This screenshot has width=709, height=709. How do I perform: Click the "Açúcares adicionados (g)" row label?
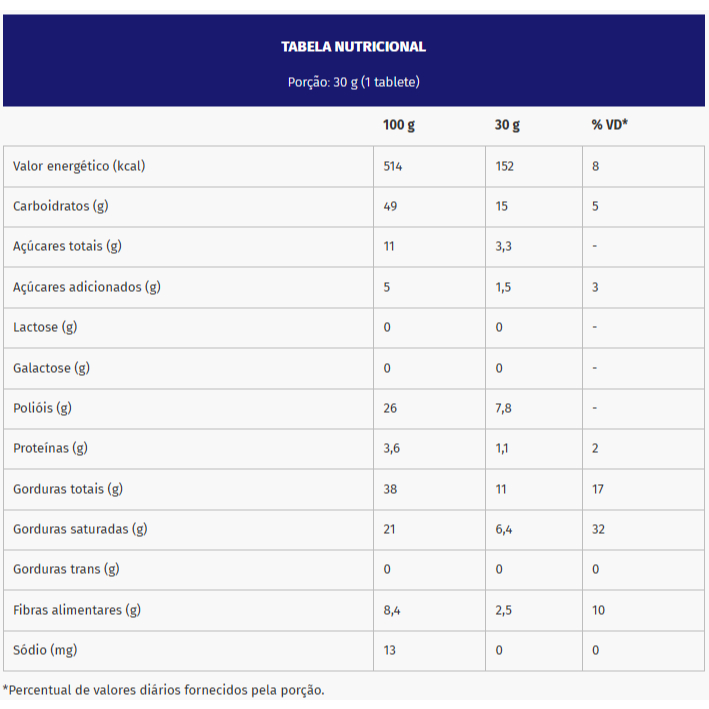click(x=86, y=287)
